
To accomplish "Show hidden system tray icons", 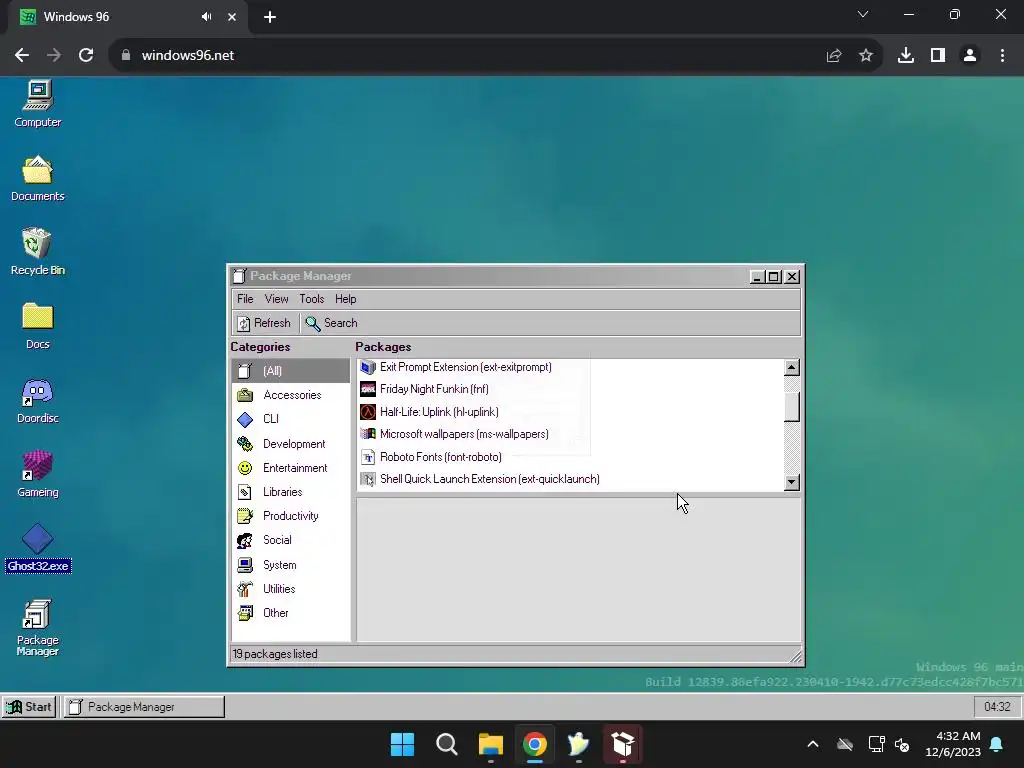I will pos(813,744).
